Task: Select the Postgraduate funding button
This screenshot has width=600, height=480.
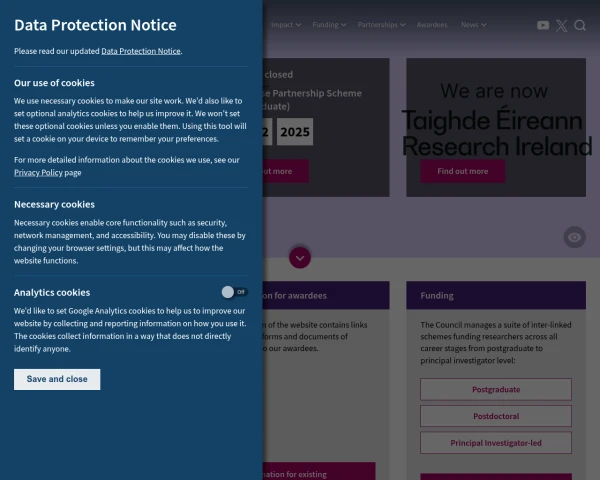Action: (x=496, y=389)
